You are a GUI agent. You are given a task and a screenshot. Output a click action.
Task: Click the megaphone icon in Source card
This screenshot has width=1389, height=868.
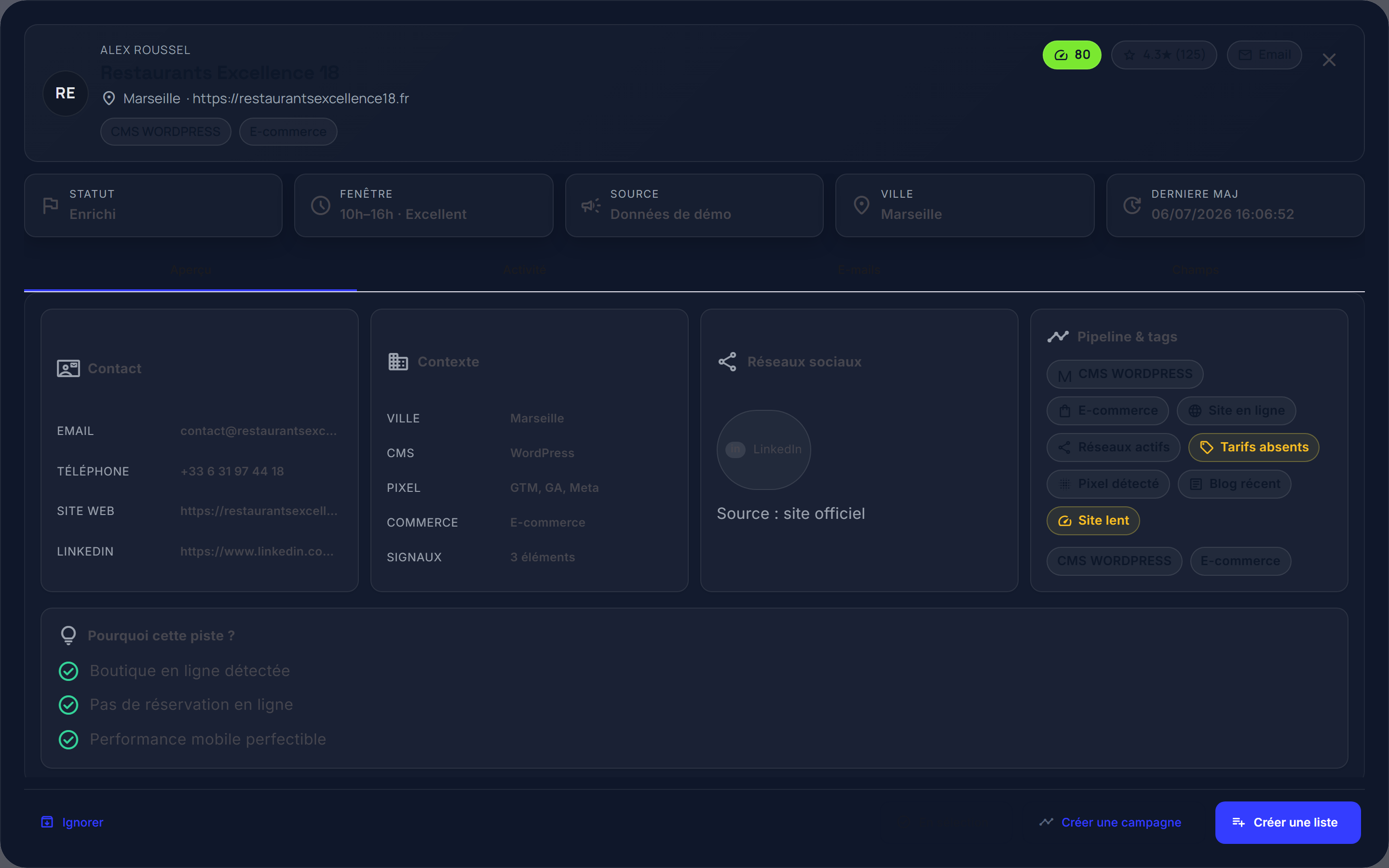pyautogui.click(x=591, y=205)
